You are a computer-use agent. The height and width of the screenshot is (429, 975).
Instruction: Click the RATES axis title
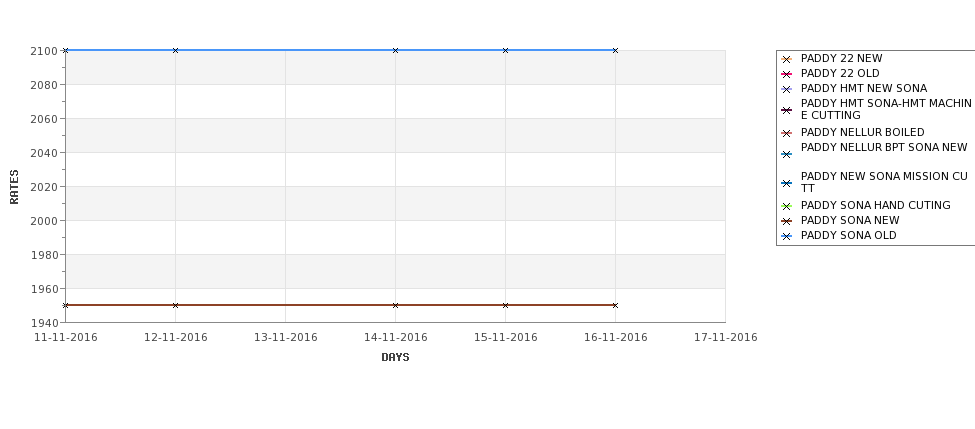(x=14, y=187)
